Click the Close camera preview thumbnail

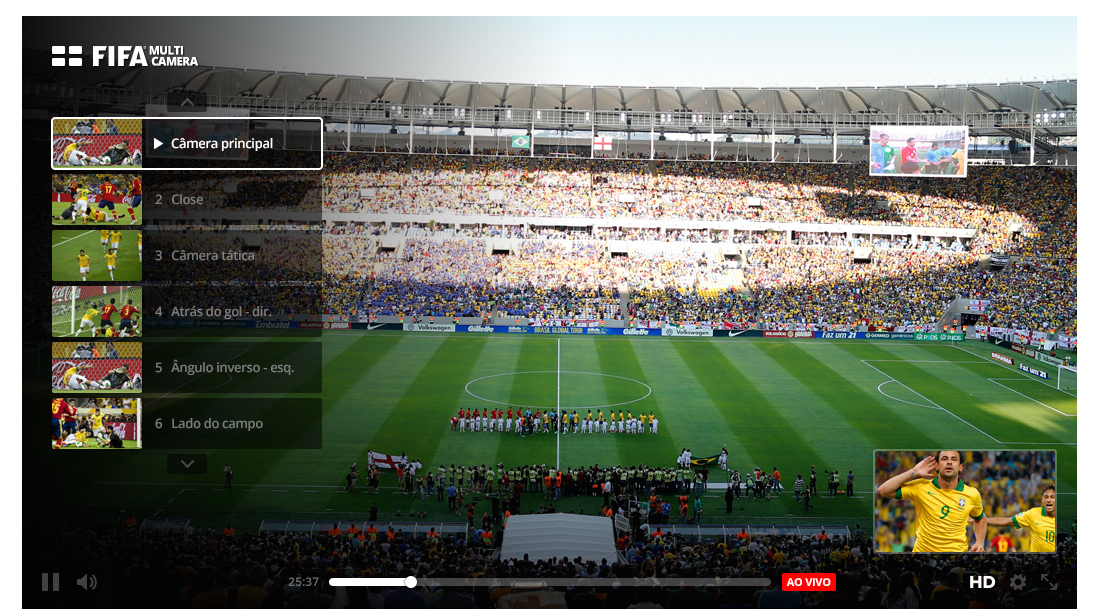coord(97,199)
